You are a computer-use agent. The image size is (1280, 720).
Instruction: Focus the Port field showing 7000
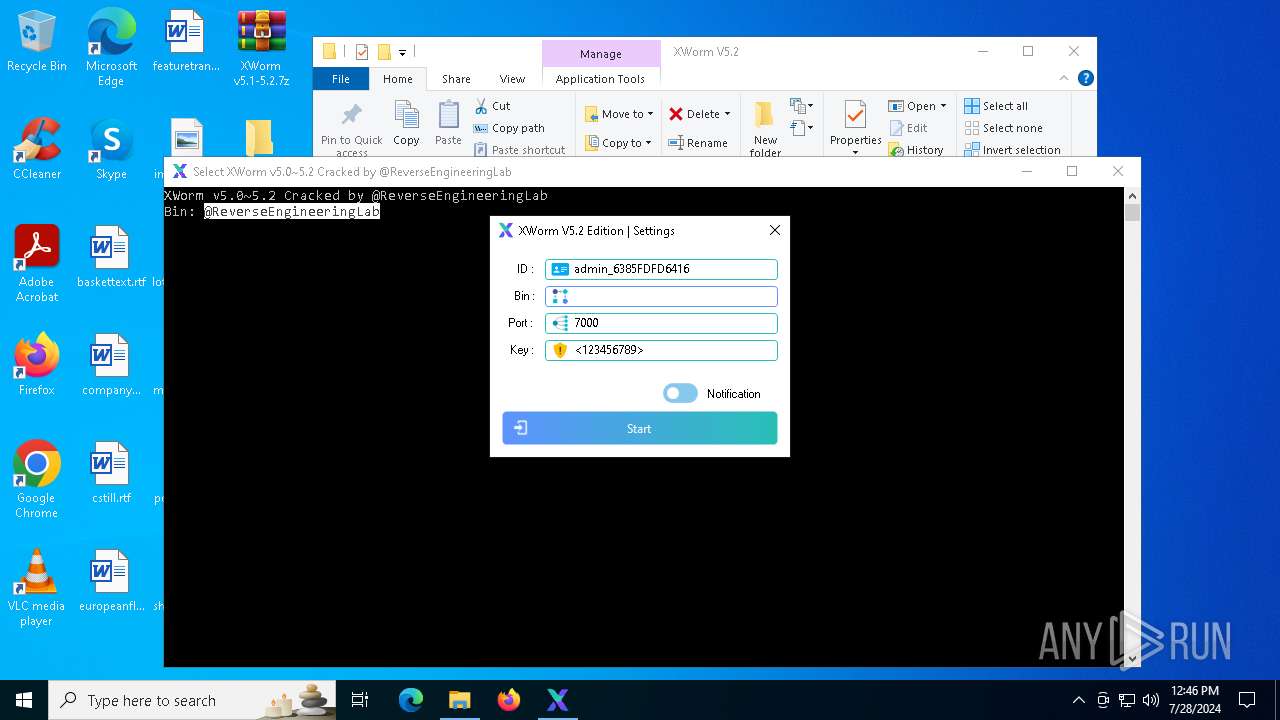point(661,323)
